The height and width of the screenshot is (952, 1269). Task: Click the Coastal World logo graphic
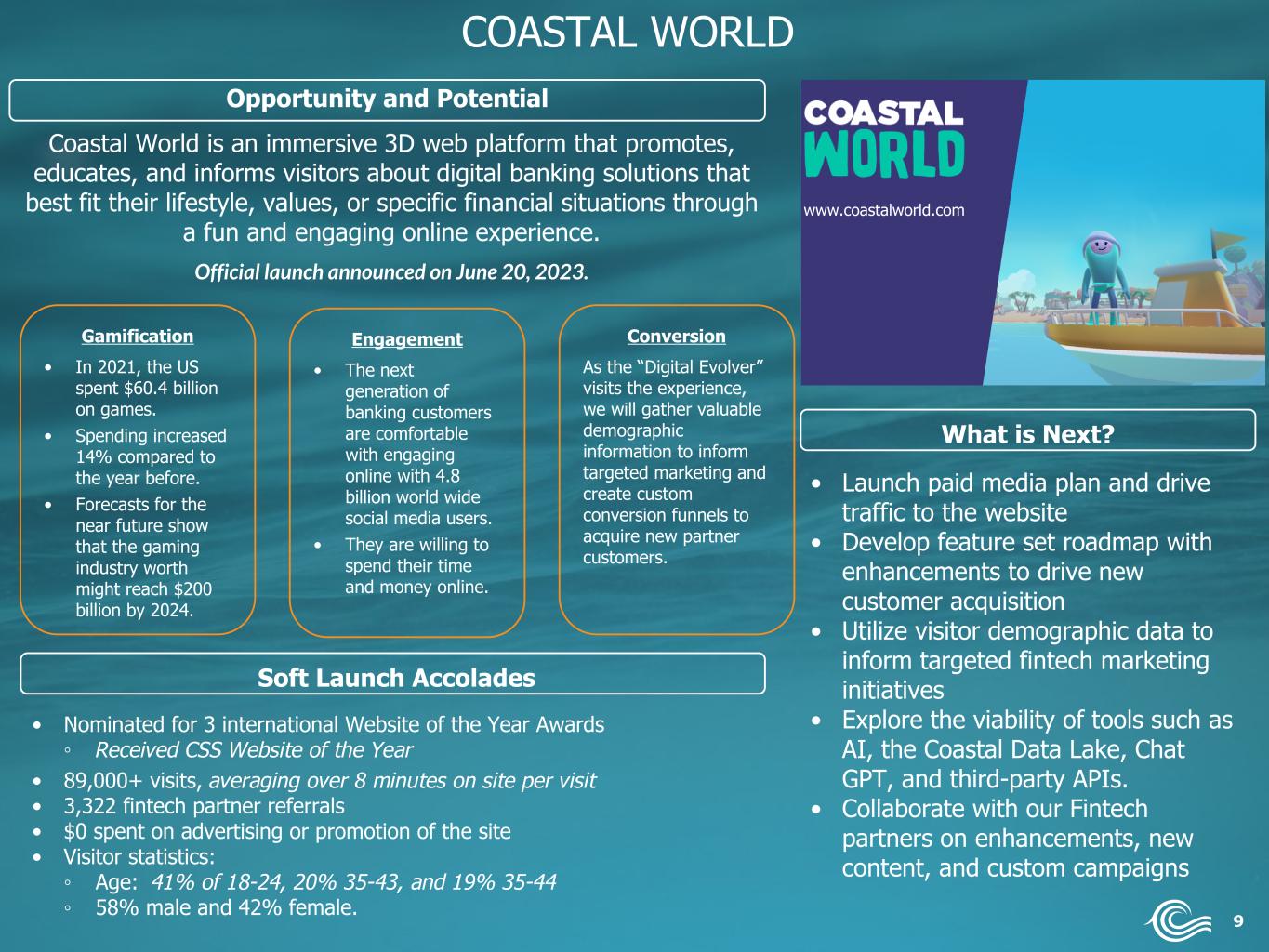(x=883, y=139)
